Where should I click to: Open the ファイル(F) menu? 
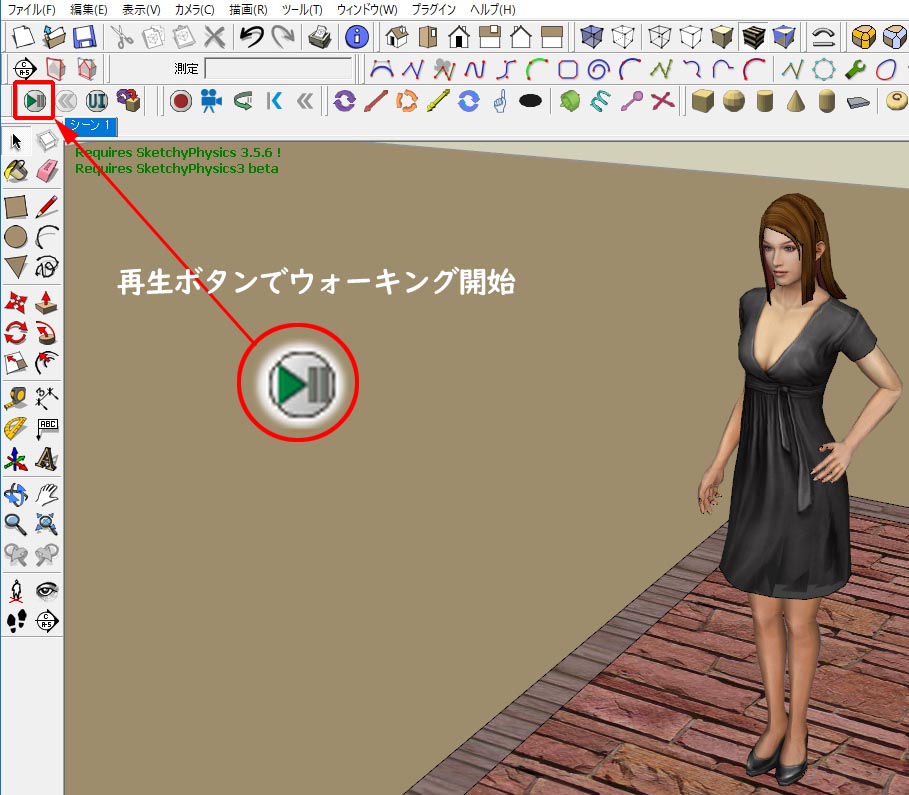coord(31,9)
